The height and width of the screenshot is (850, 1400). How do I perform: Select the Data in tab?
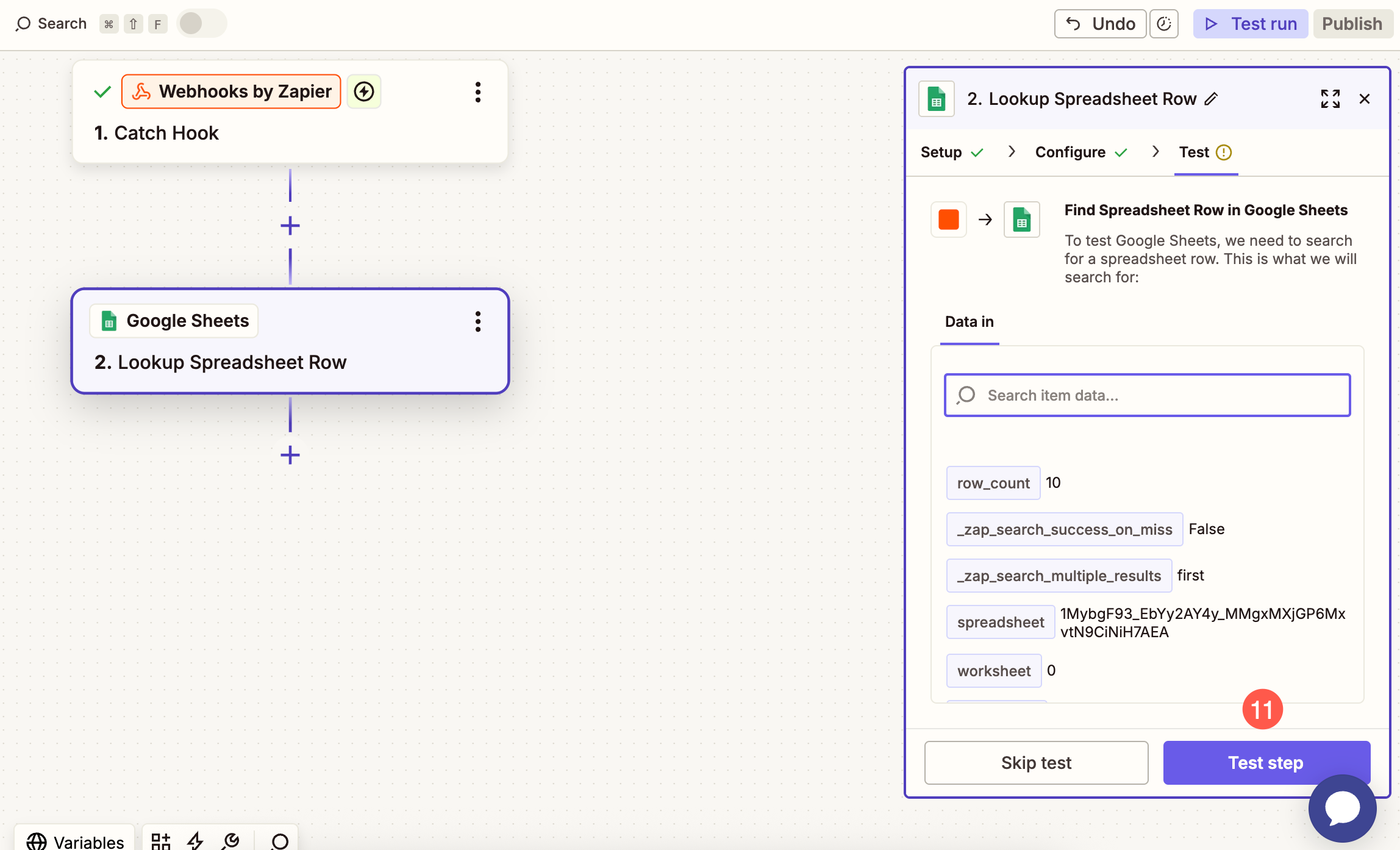pyautogui.click(x=970, y=322)
